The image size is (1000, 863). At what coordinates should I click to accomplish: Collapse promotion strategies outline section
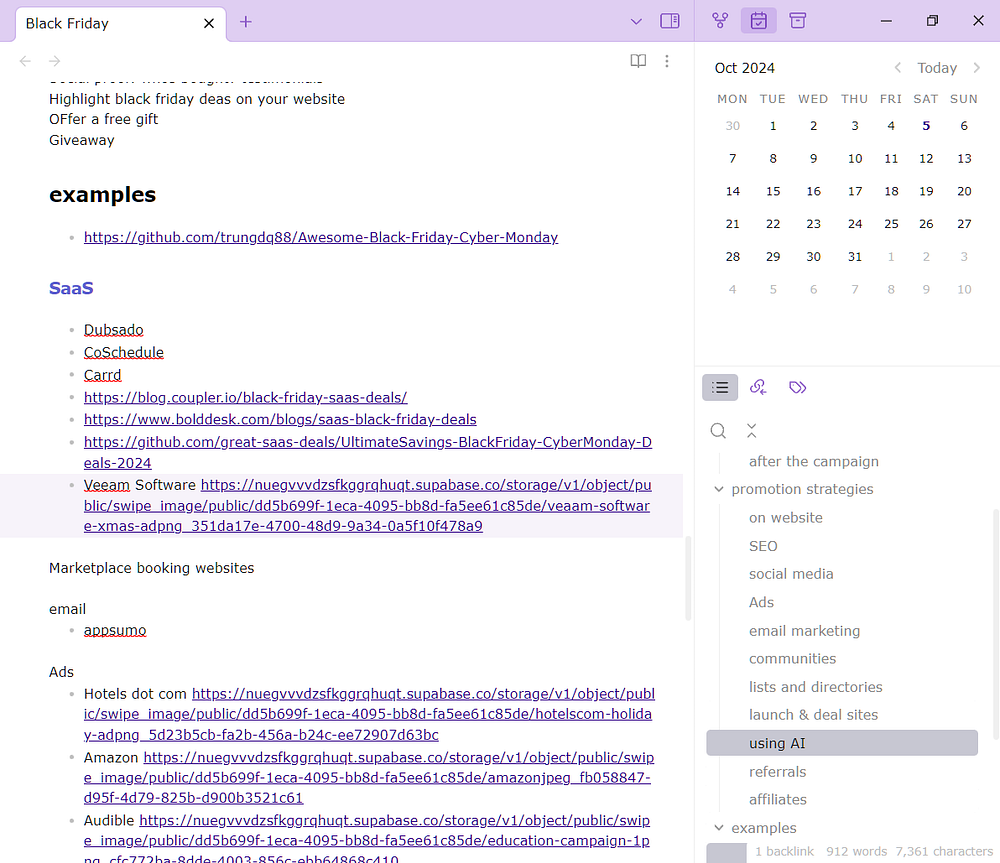(719, 489)
